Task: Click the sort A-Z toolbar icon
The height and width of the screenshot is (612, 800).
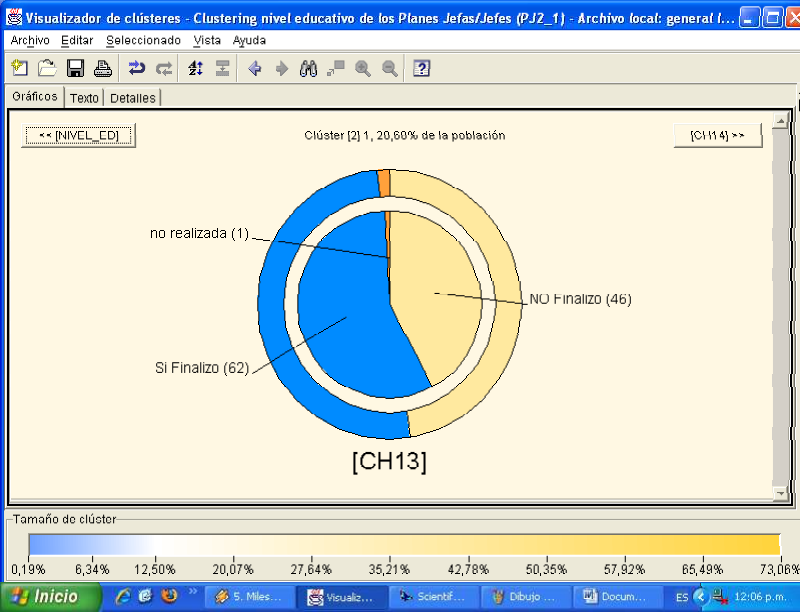Action: tap(196, 68)
